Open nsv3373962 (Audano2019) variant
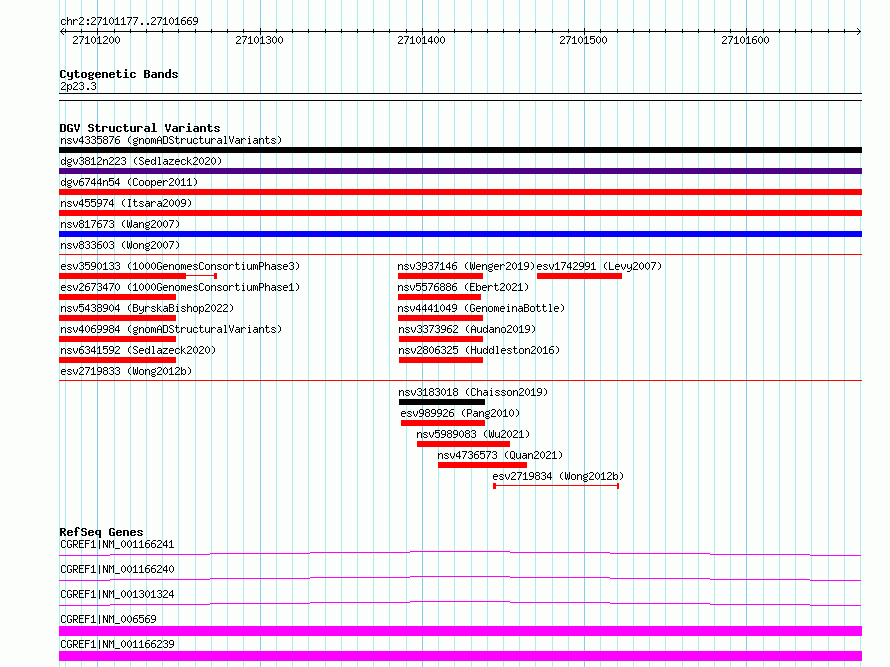Screen dimensions: 890x667 pyautogui.click(x=467, y=329)
